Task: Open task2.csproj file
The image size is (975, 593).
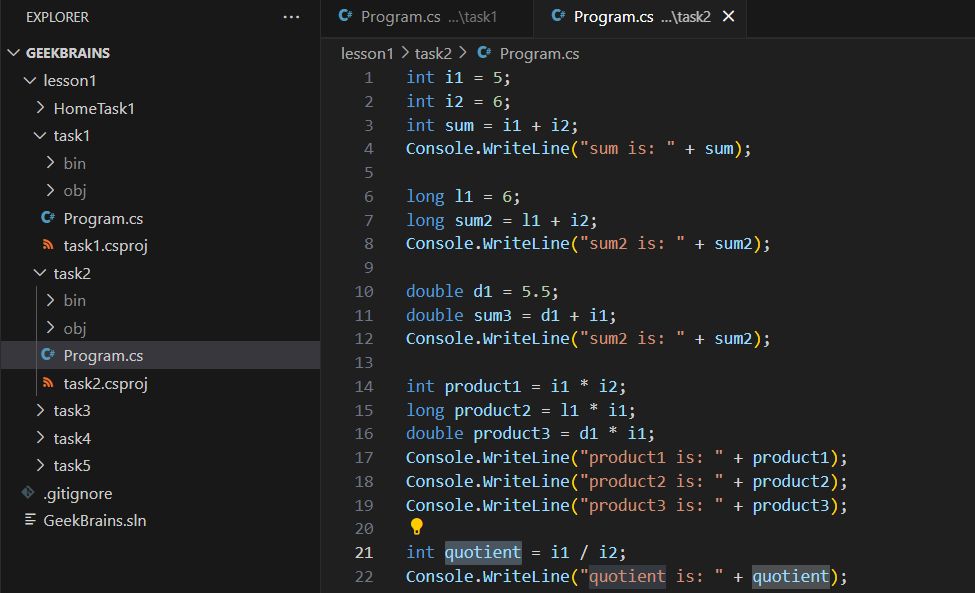Action: pos(105,384)
